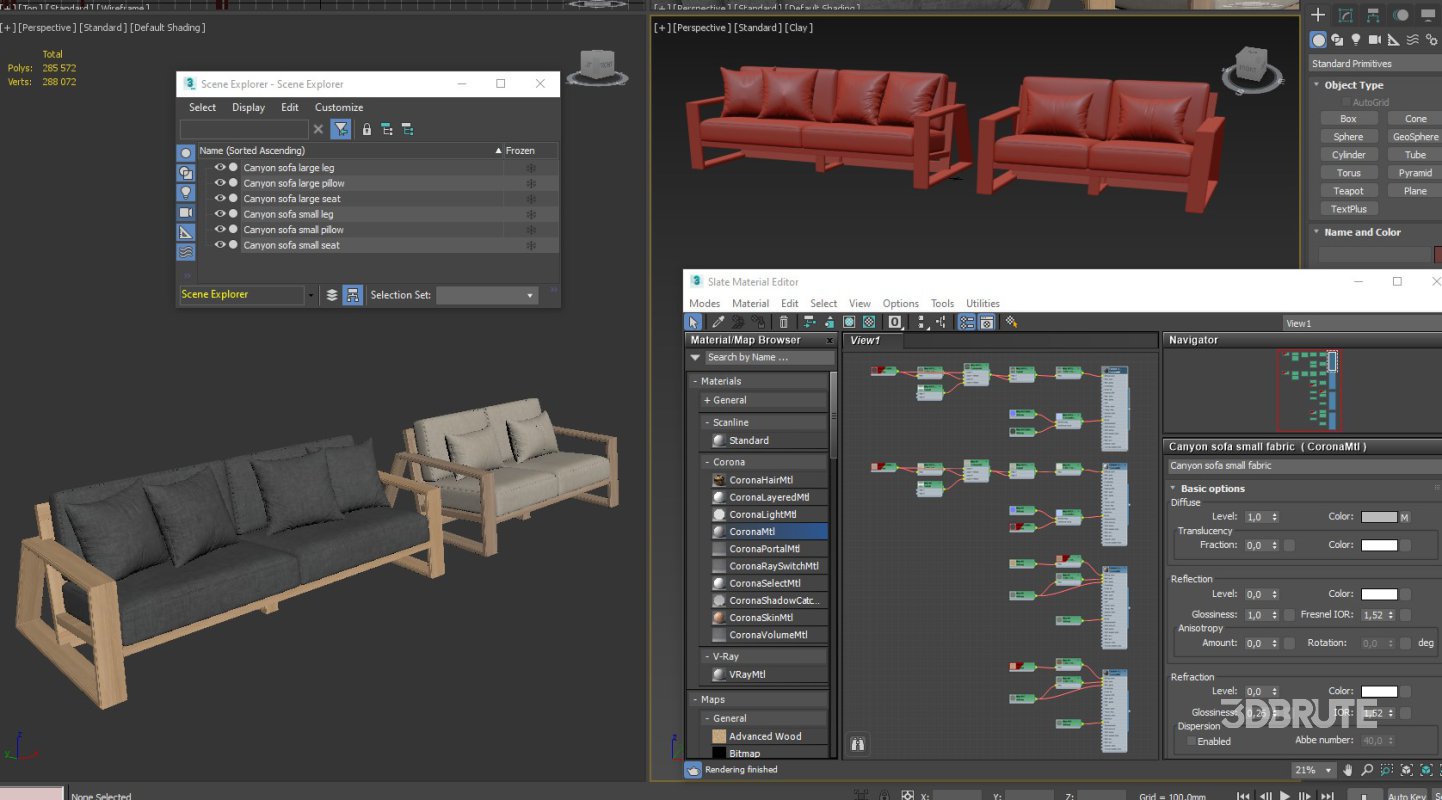Enable the AutoGrid checkbox

1346,101
